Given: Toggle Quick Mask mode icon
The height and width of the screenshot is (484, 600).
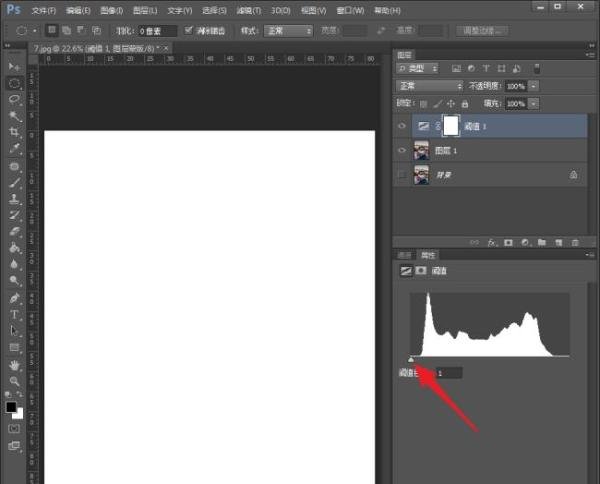Looking at the screenshot, I should click(x=14, y=429).
